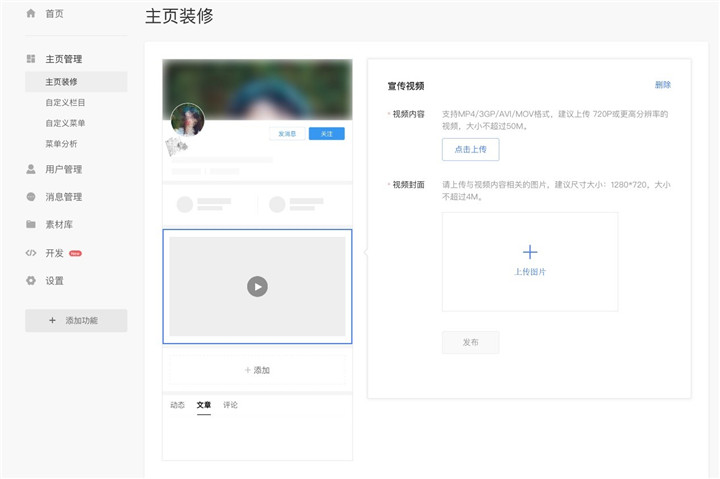
Task: Click the 素材库 folder icon
Action: [31, 224]
